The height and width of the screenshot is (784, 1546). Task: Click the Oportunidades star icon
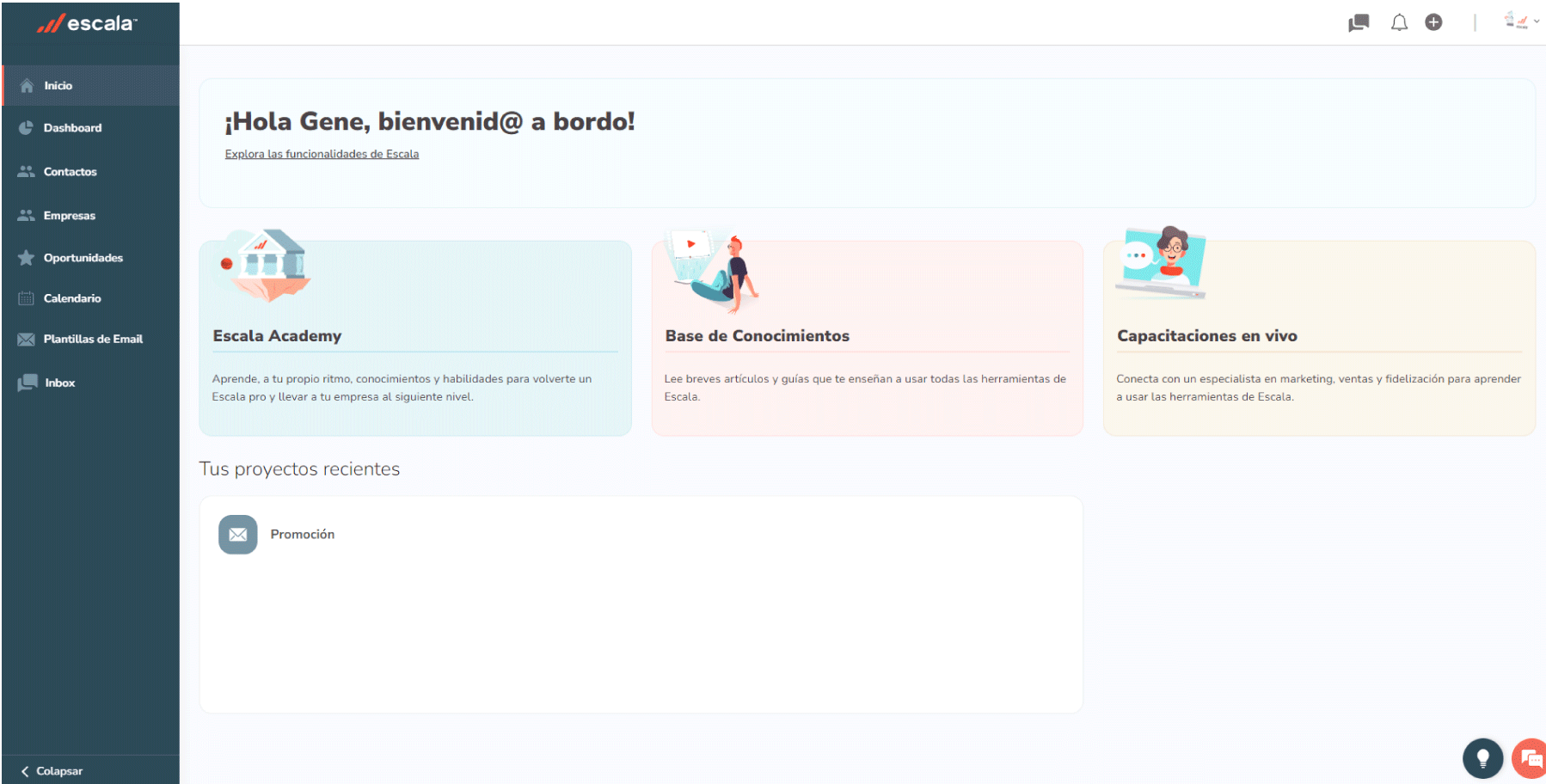click(x=26, y=257)
